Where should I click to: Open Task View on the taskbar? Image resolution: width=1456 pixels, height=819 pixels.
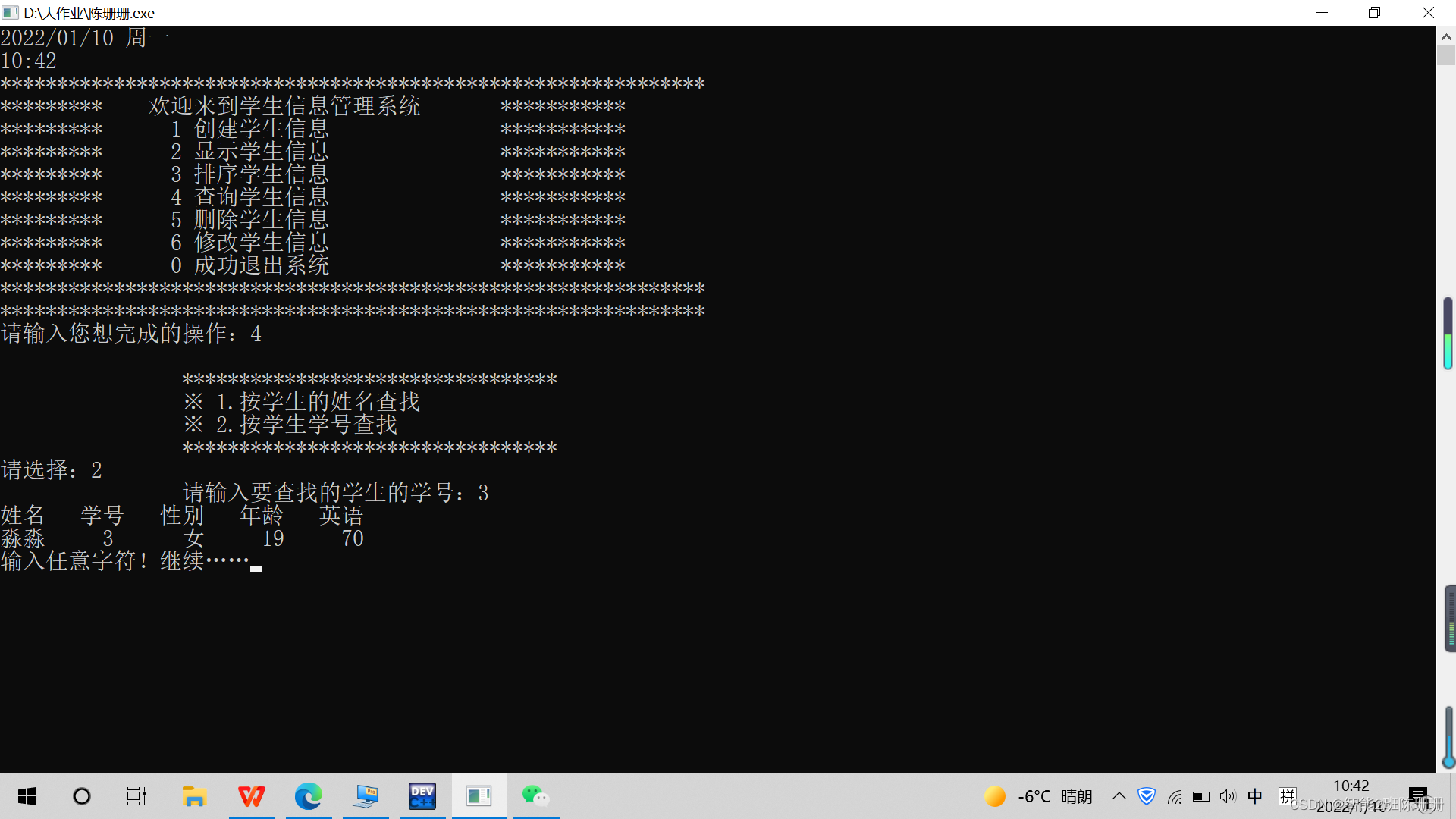(136, 796)
